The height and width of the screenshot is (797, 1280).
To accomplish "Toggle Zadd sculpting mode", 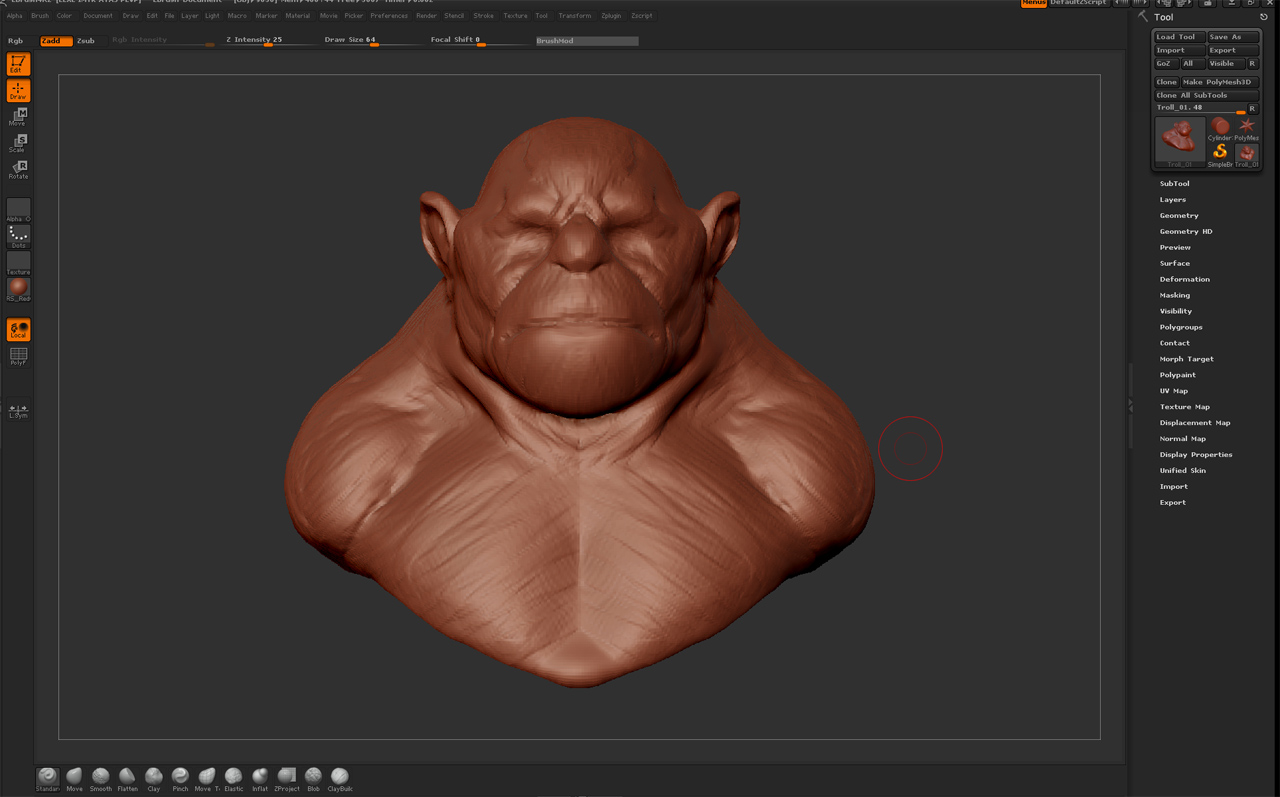I will pos(56,41).
